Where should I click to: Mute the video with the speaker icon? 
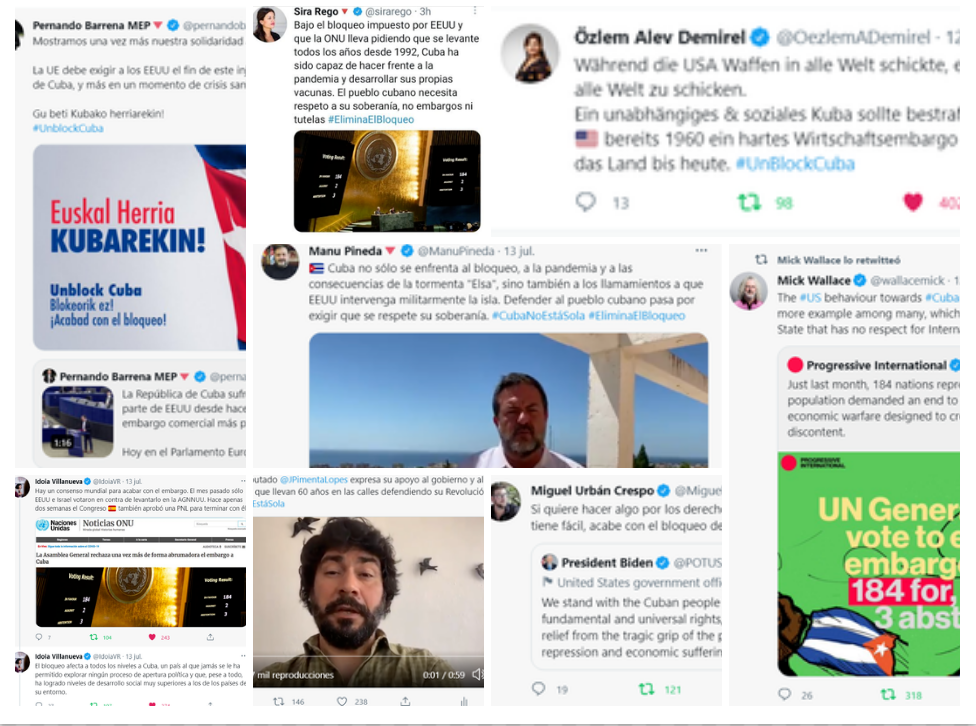[x=477, y=674]
